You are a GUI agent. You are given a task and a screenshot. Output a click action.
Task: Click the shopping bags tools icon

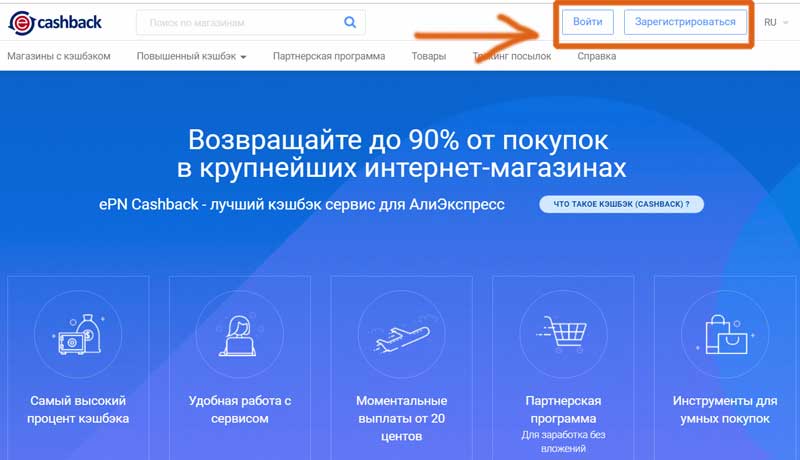(726, 334)
